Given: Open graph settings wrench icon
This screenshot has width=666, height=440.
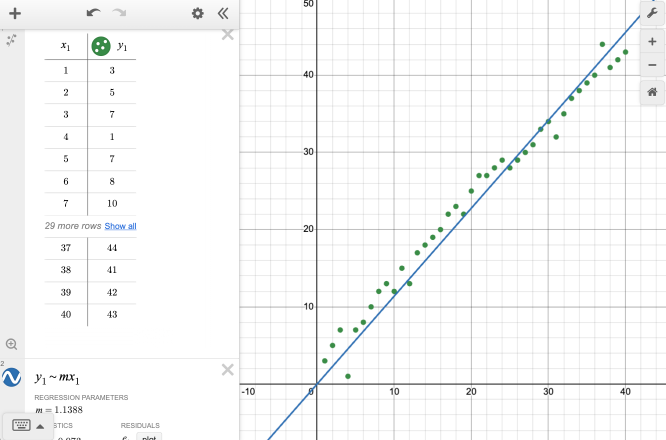Looking at the screenshot, I should pos(652,12).
